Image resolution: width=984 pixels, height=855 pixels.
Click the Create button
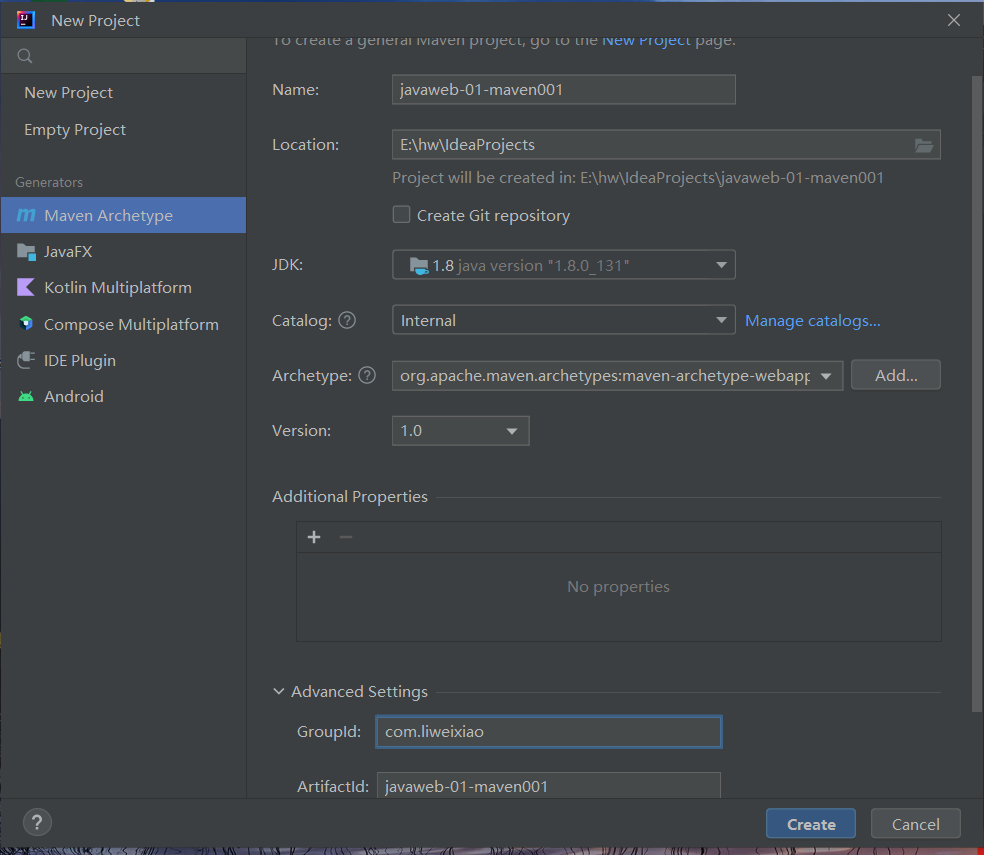(x=811, y=824)
